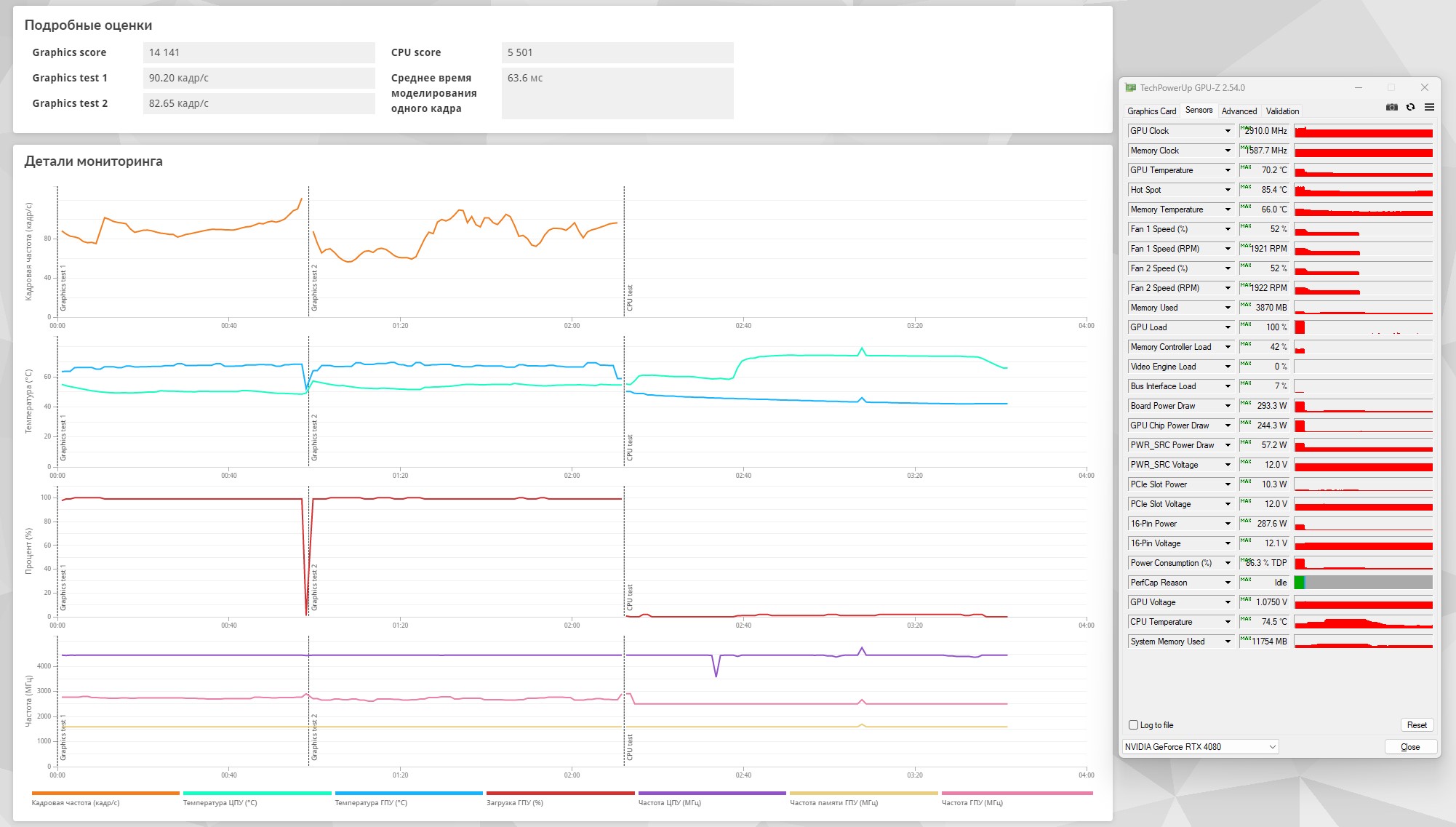1456x827 pixels.
Task: Click the GPU-Z screenshot camera icon
Action: 1391,107
